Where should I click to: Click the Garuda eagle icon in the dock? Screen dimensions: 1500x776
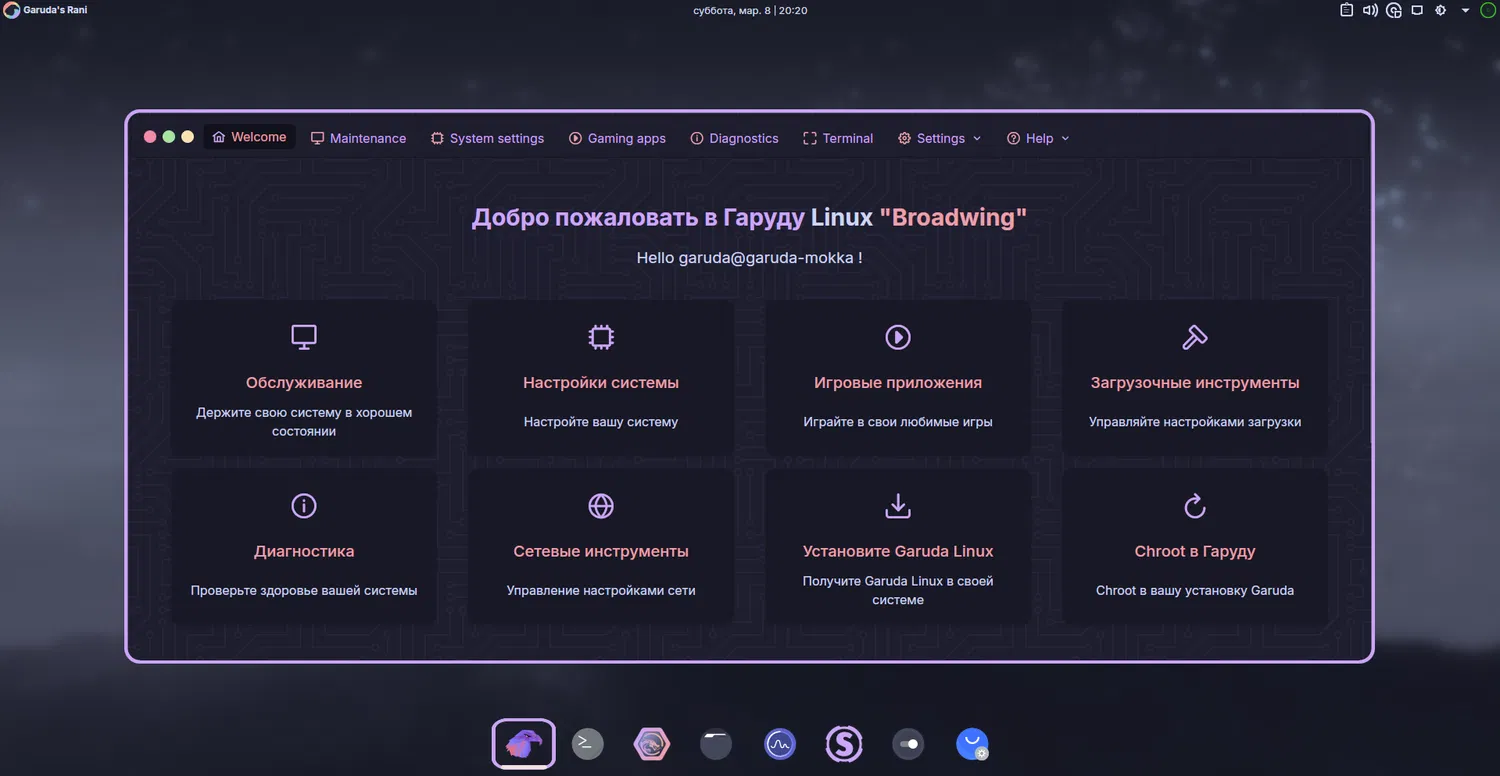click(x=524, y=744)
